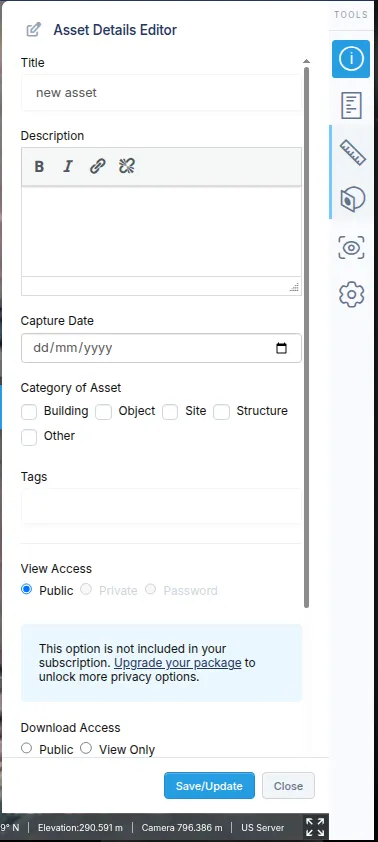Click the Upgrade your package link
The height and width of the screenshot is (842, 378).
pos(178,663)
